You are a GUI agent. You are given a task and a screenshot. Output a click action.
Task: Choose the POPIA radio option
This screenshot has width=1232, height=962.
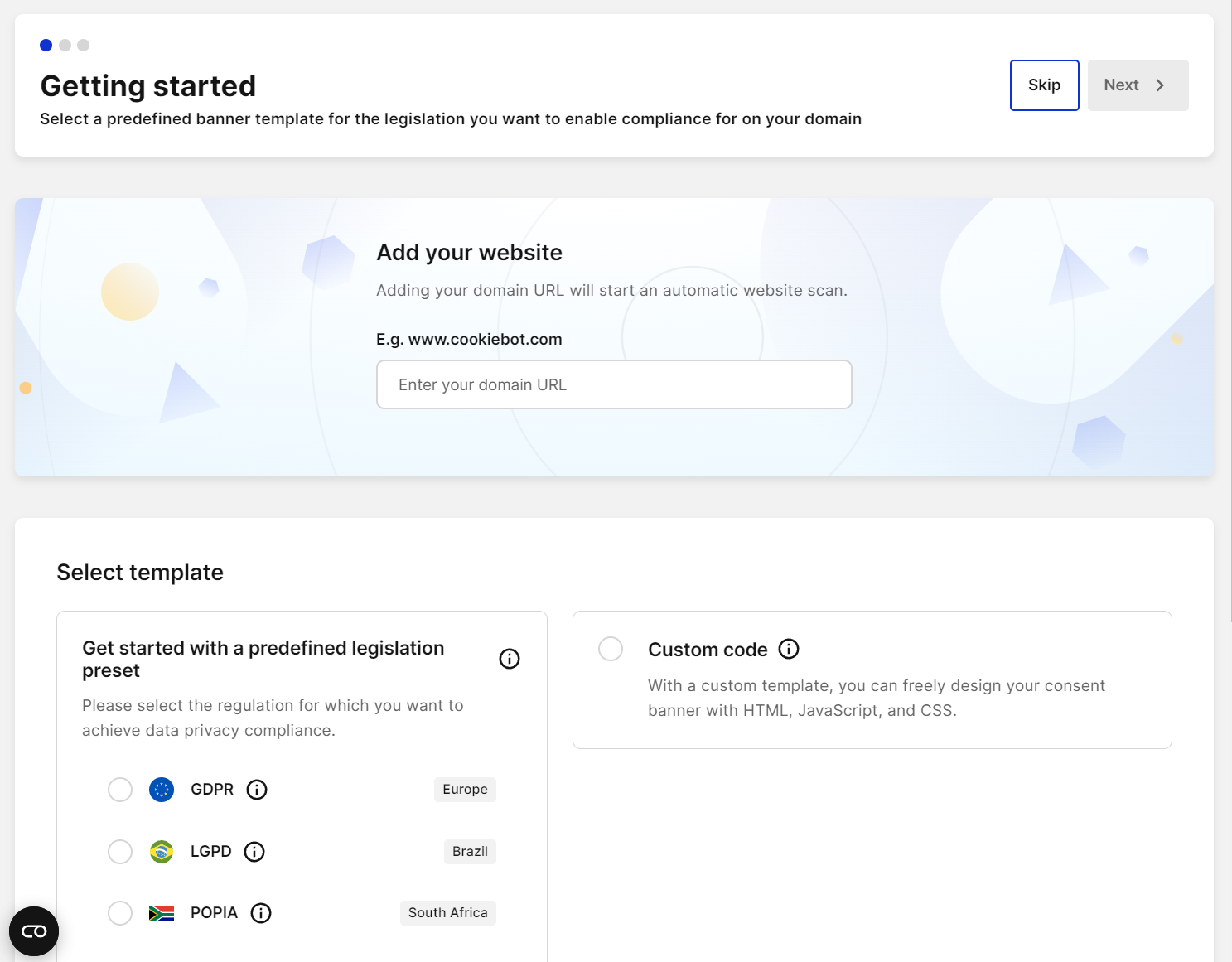point(120,913)
